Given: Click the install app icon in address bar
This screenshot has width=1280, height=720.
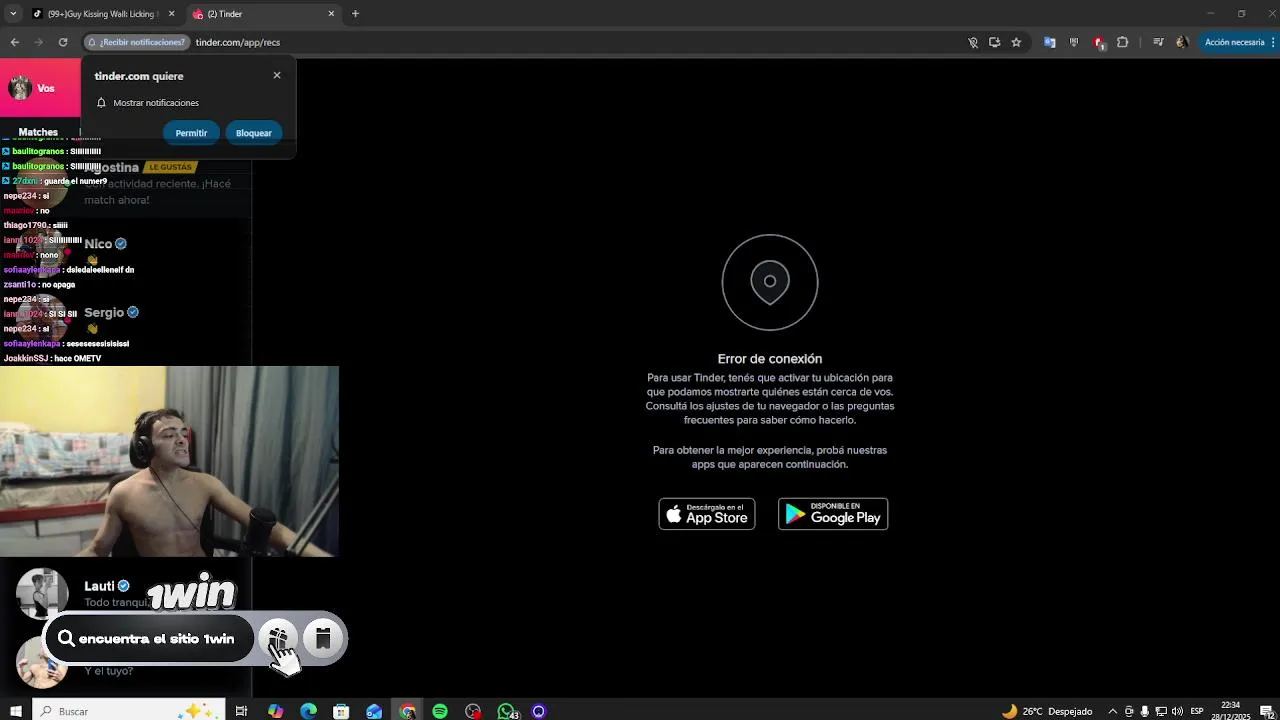Looking at the screenshot, I should [994, 42].
